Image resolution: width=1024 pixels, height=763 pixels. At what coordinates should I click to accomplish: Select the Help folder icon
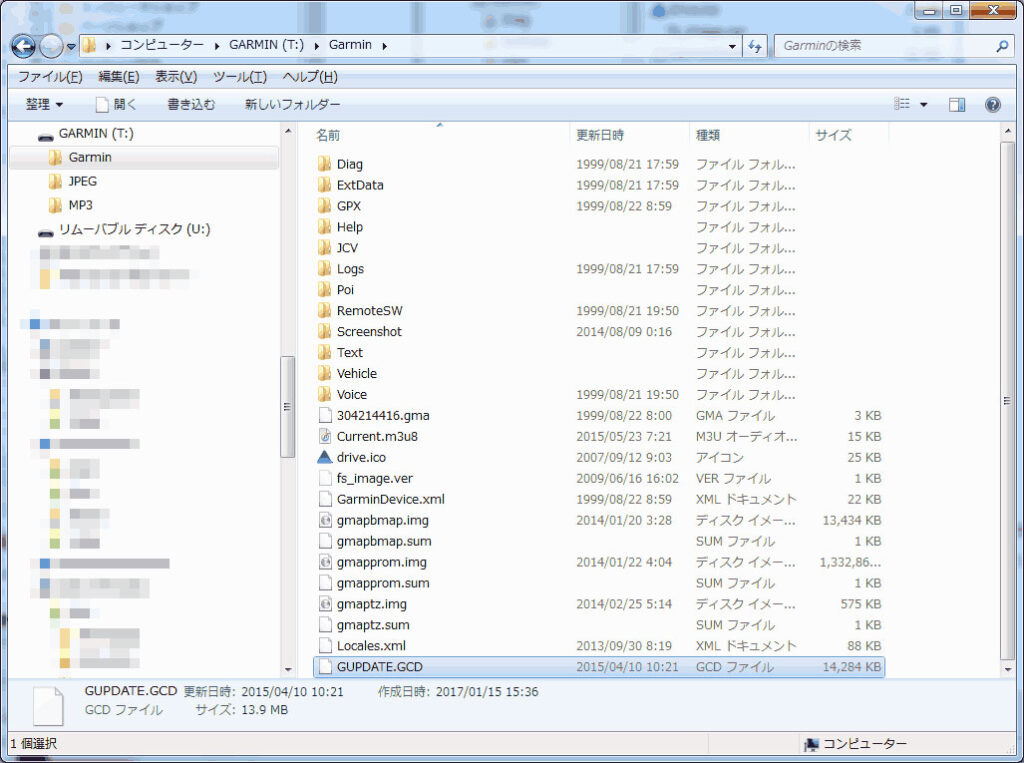[325, 227]
